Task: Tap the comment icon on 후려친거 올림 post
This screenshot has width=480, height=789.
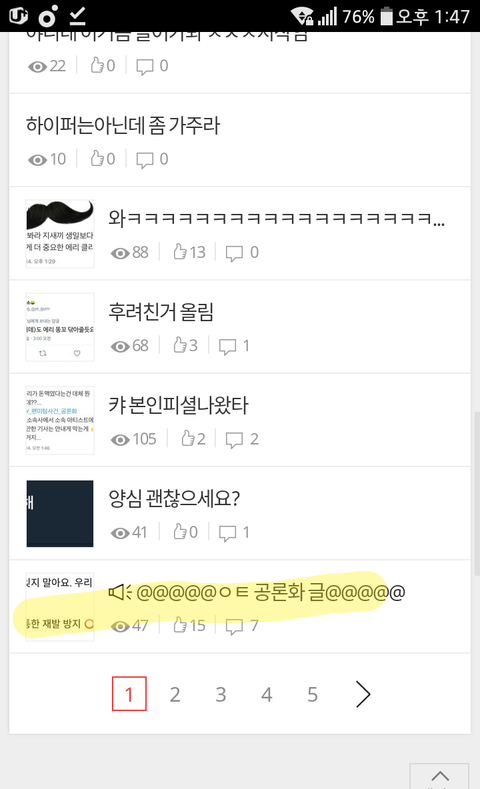Action: click(x=227, y=346)
